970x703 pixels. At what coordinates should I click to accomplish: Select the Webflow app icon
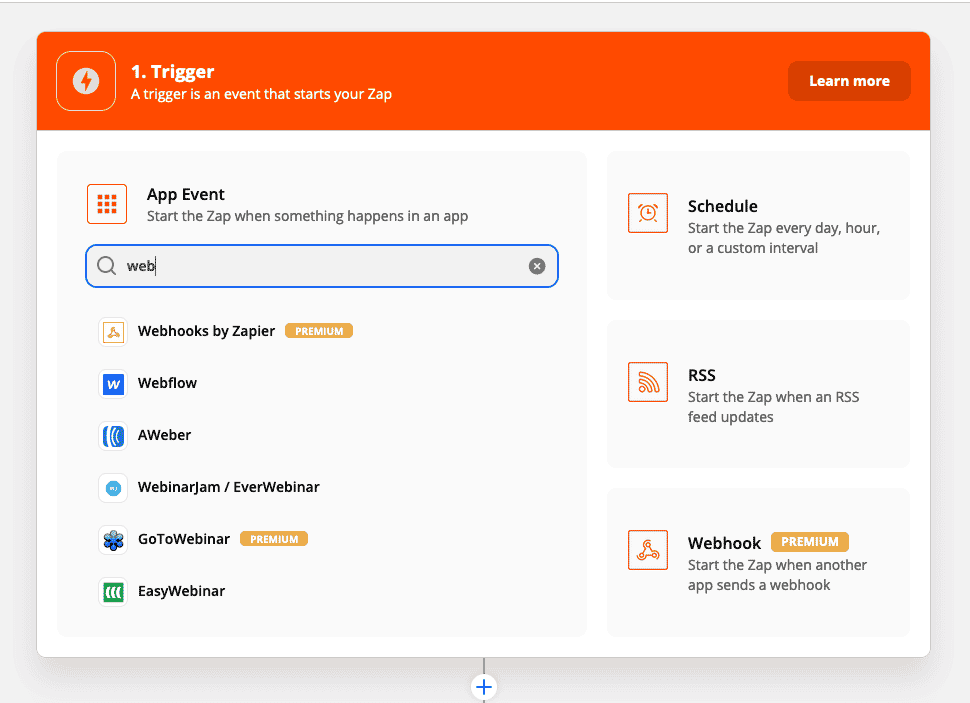coord(113,384)
